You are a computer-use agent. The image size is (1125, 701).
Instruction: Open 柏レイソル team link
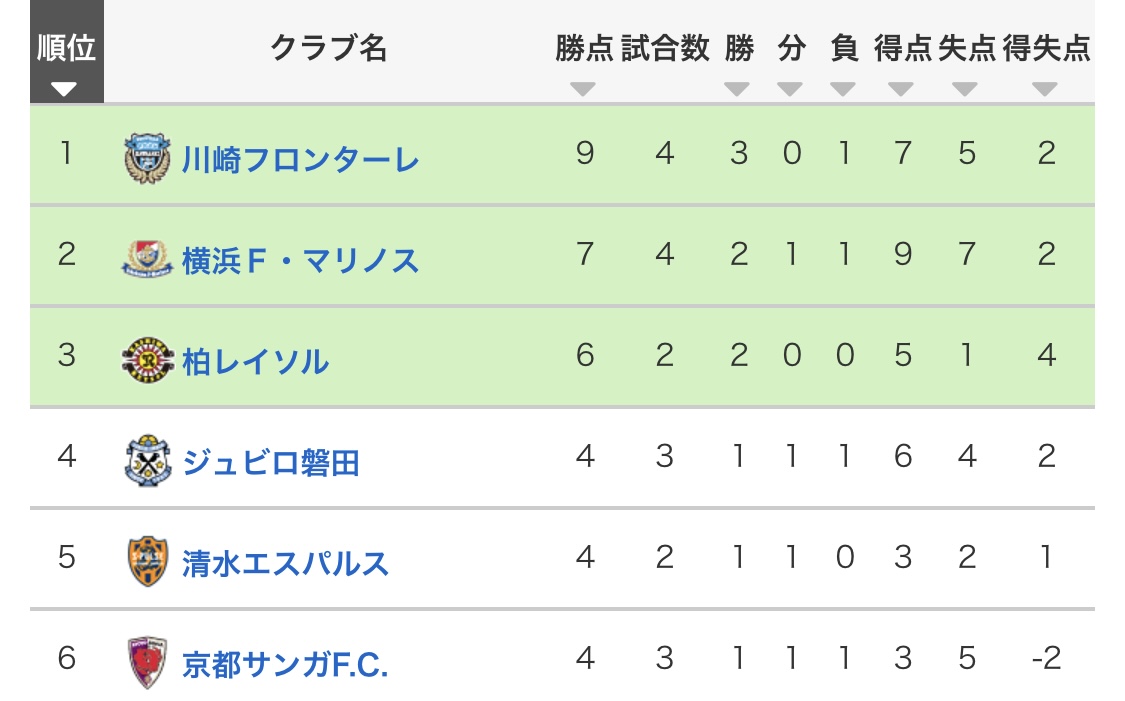pos(255,361)
